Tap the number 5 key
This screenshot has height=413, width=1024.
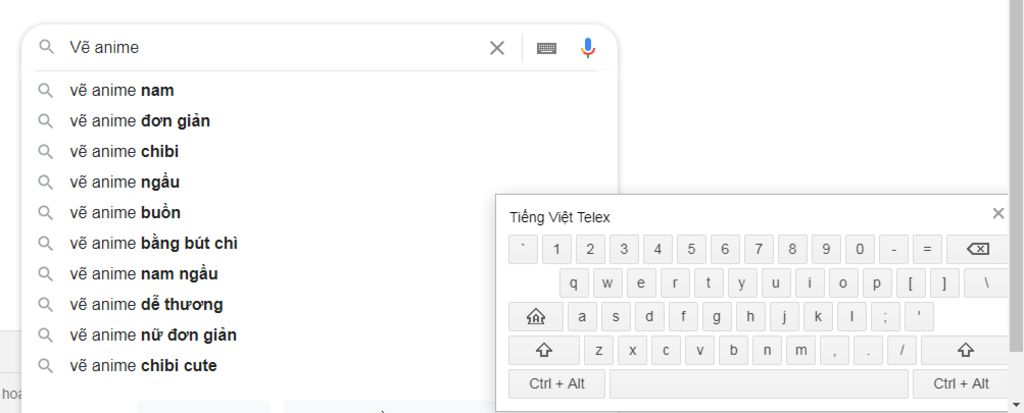pyautogui.click(x=691, y=249)
